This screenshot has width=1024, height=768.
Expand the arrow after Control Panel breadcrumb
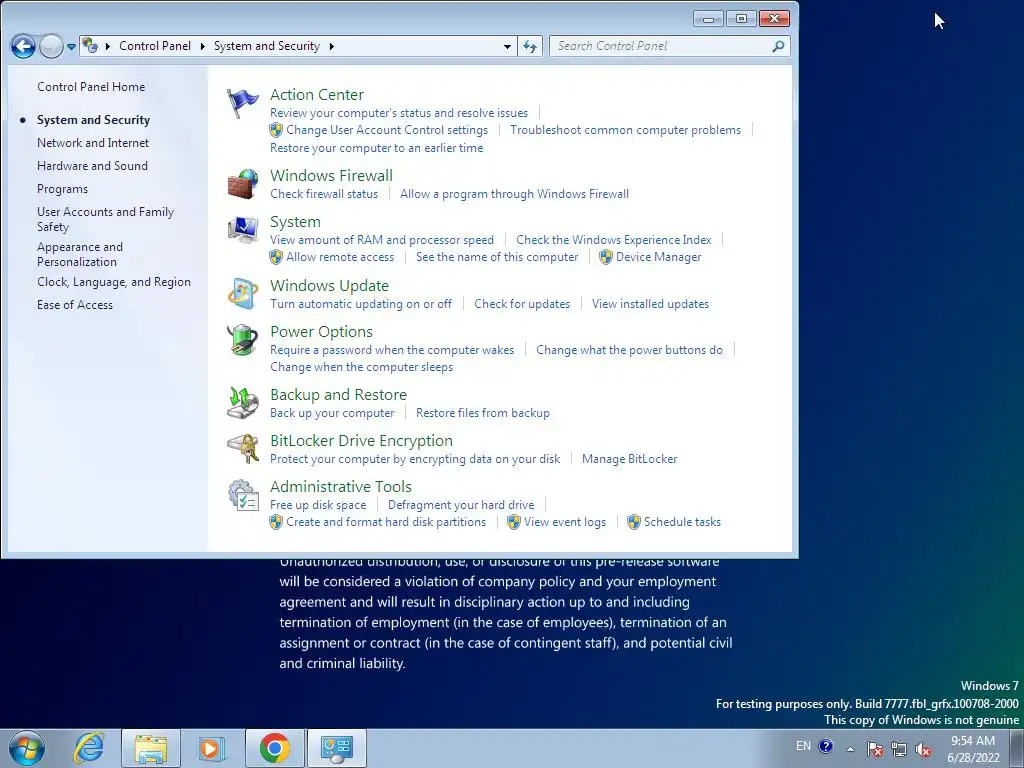click(202, 46)
